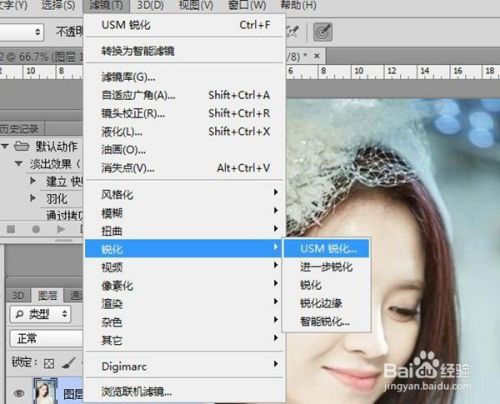Open the 窗口(W) menu
Image resolution: width=500 pixels, height=404 pixels.
(247, 5)
